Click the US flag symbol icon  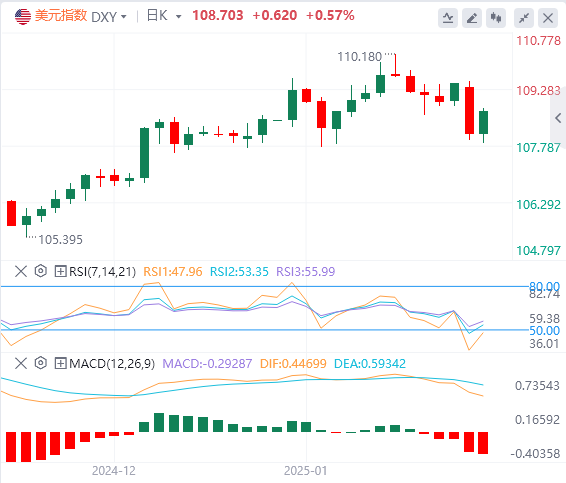click(x=23, y=17)
